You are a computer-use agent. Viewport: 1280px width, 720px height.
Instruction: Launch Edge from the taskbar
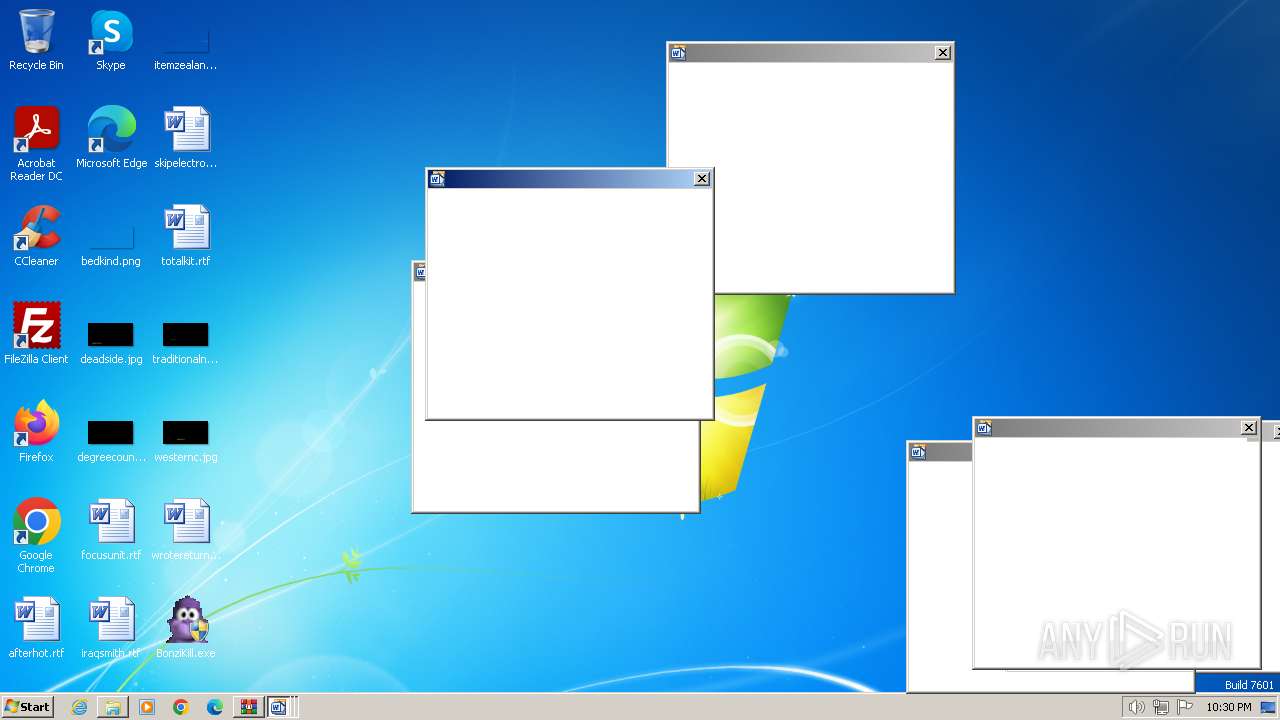click(x=215, y=707)
